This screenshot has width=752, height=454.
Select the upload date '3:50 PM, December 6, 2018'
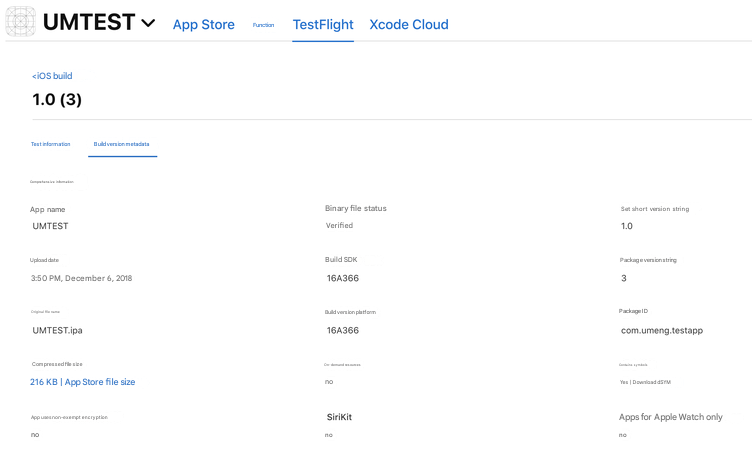82,278
